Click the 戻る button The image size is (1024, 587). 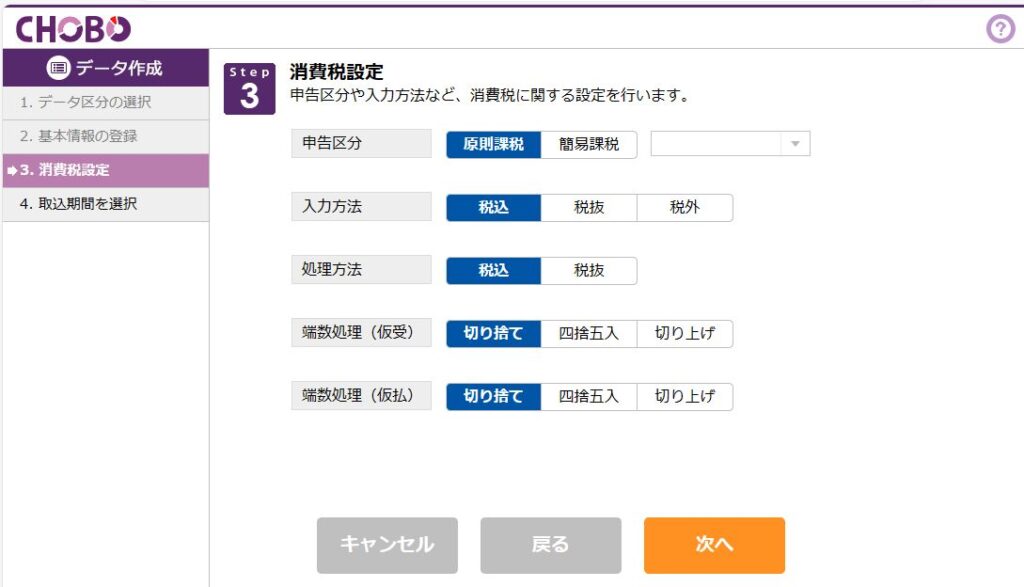tap(551, 545)
